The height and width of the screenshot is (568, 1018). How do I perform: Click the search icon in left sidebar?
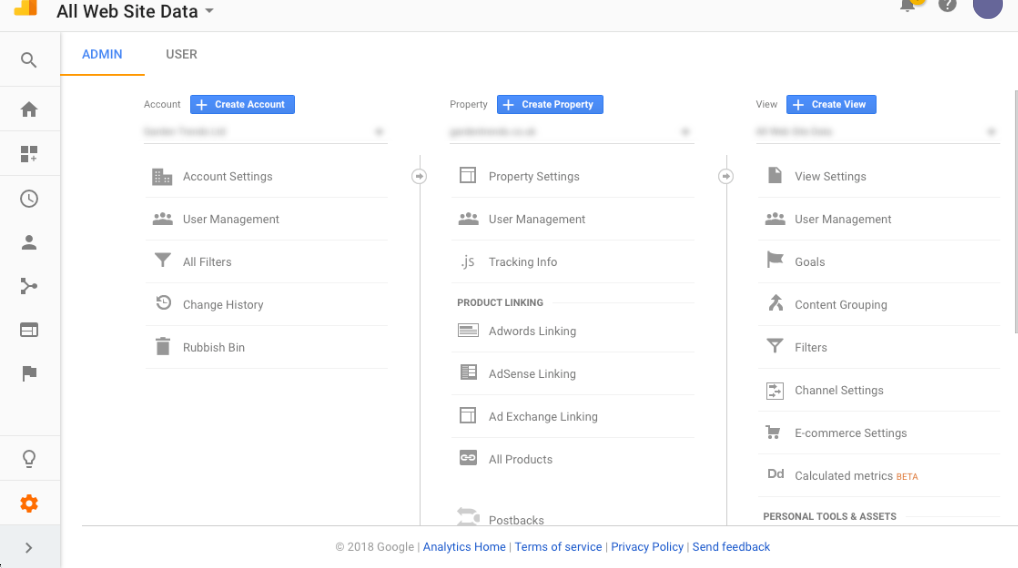pyautogui.click(x=29, y=60)
